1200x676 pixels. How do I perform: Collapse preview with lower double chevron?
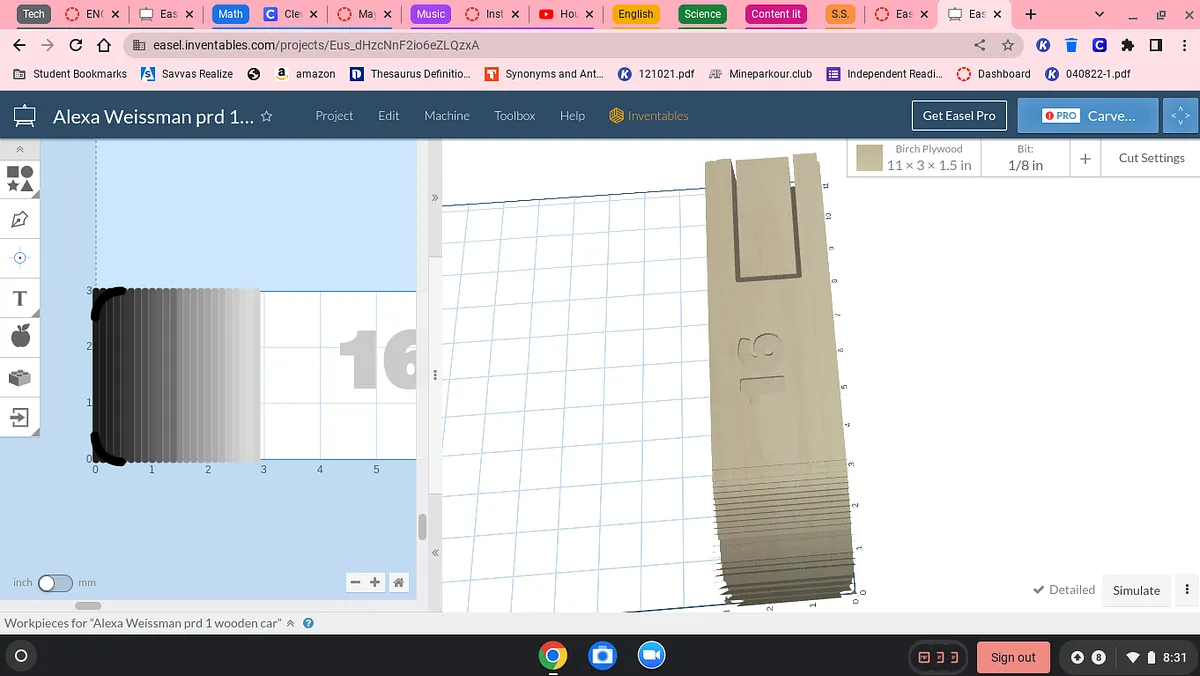click(435, 553)
